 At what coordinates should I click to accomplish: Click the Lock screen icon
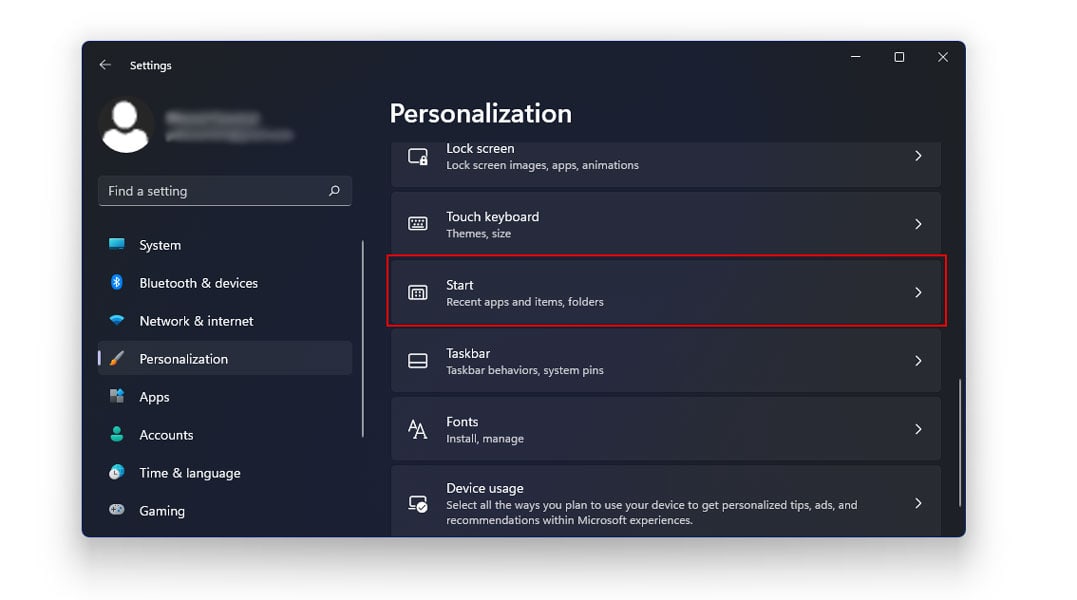tap(417, 156)
